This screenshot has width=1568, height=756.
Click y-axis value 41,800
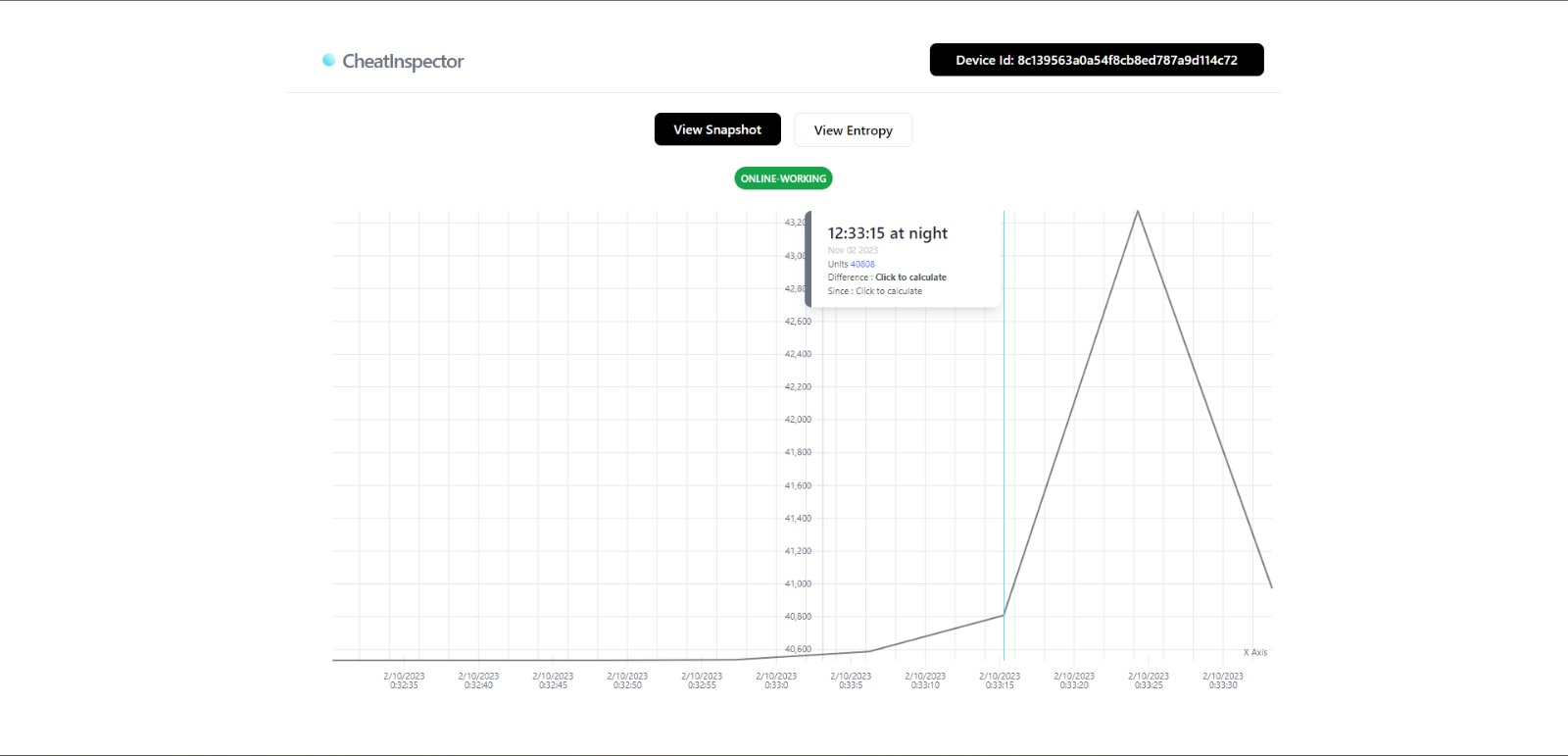pyautogui.click(x=798, y=453)
